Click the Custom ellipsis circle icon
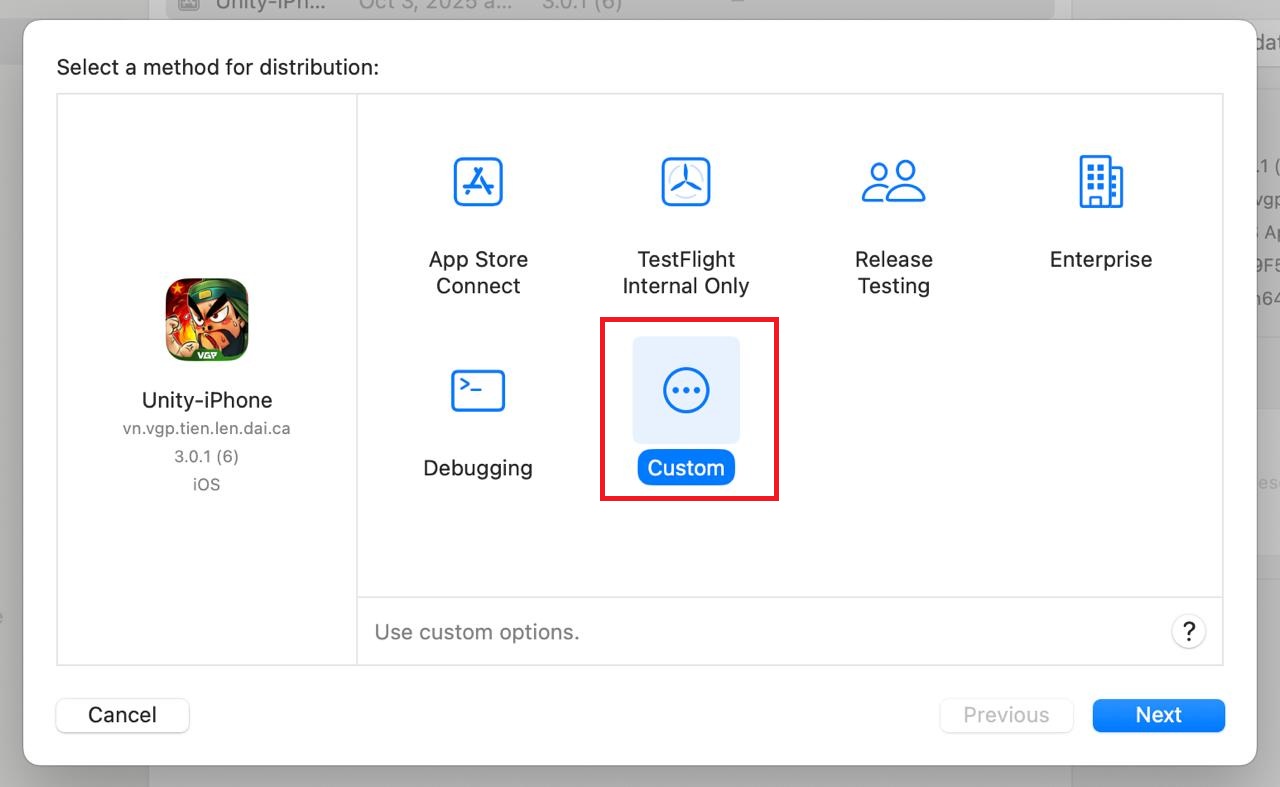Screen dimensions: 1280x787 [x=686, y=390]
